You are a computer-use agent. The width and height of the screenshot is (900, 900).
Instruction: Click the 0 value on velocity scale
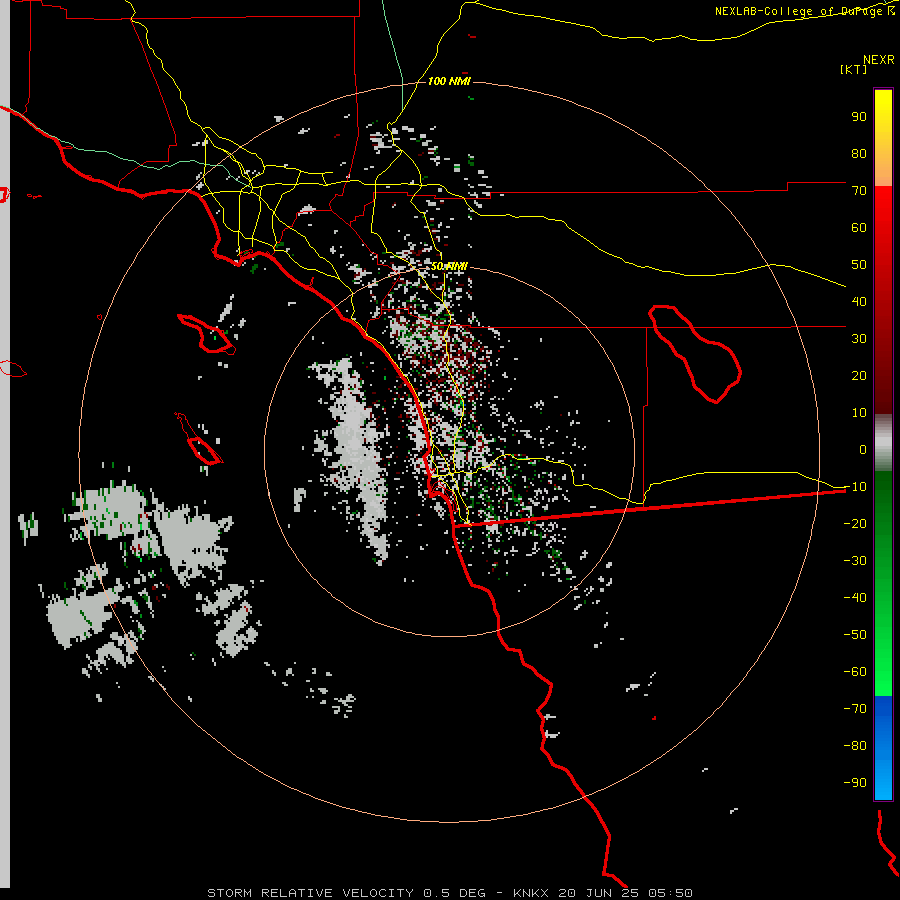point(863,450)
